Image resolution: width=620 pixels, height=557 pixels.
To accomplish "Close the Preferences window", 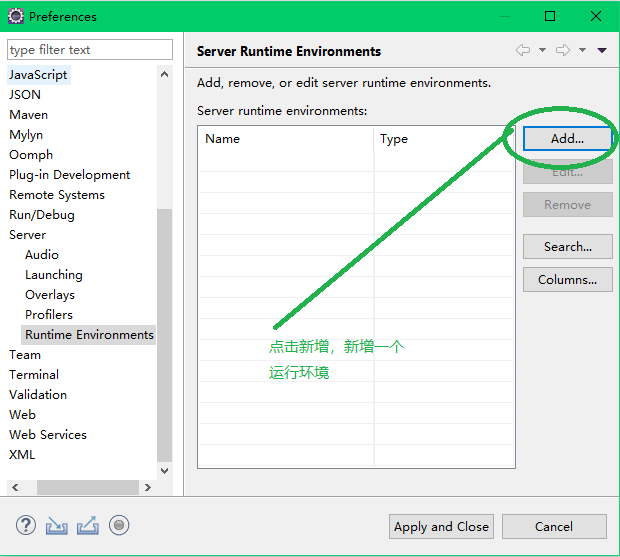I will point(596,16).
